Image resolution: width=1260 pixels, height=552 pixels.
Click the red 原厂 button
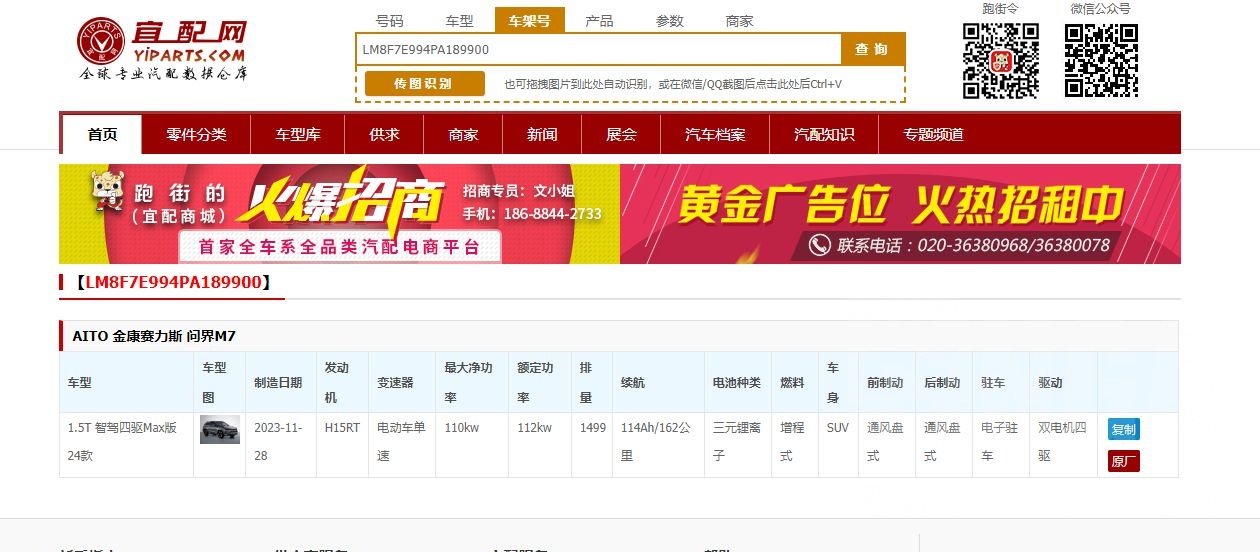pos(1123,461)
